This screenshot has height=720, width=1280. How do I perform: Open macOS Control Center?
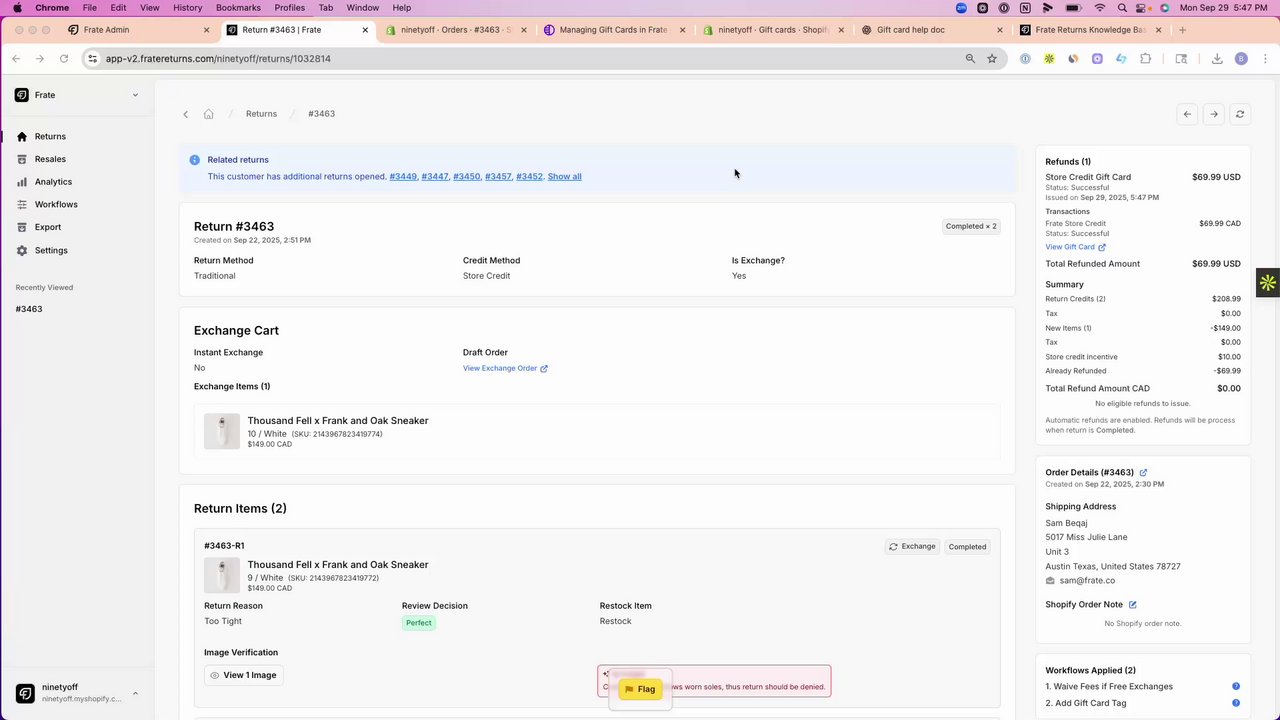point(1143,8)
